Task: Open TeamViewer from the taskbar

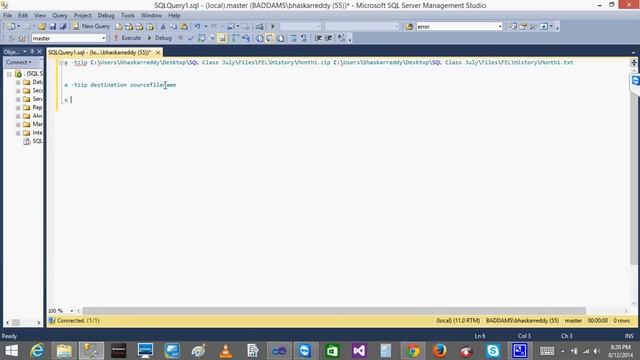Action: coord(305,351)
